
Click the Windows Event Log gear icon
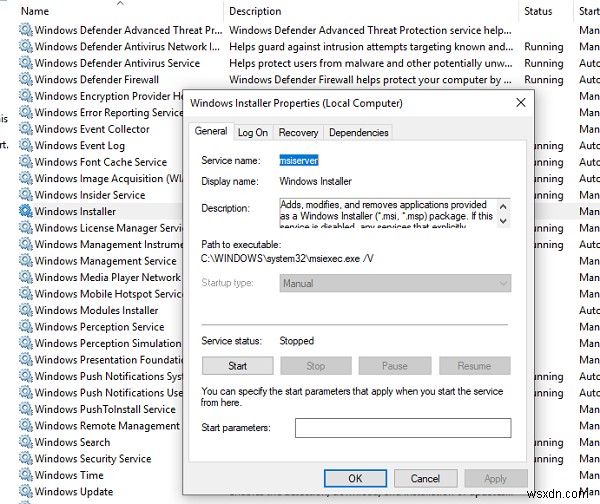tap(26, 145)
